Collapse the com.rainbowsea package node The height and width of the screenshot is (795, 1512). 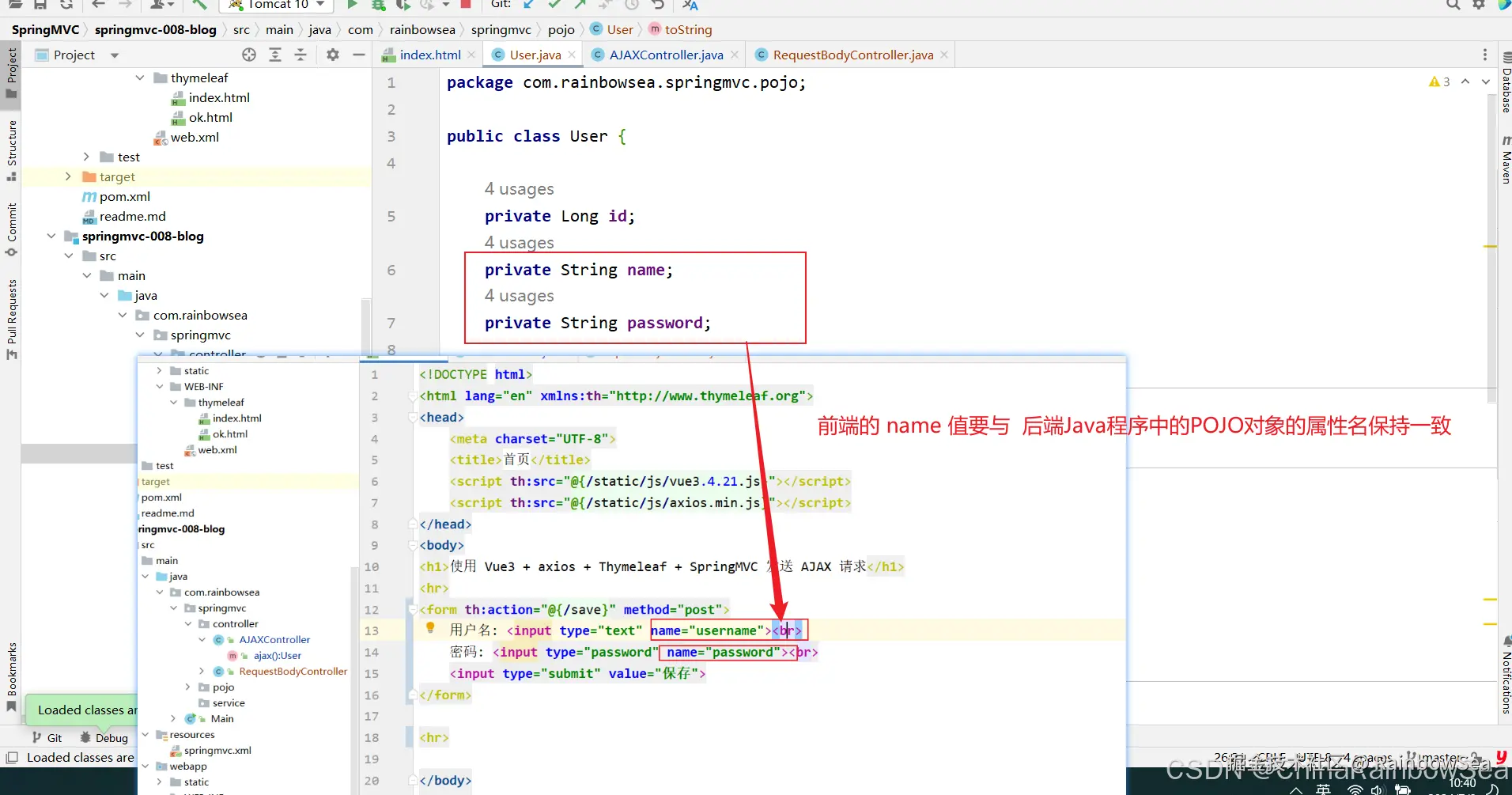tap(123, 315)
